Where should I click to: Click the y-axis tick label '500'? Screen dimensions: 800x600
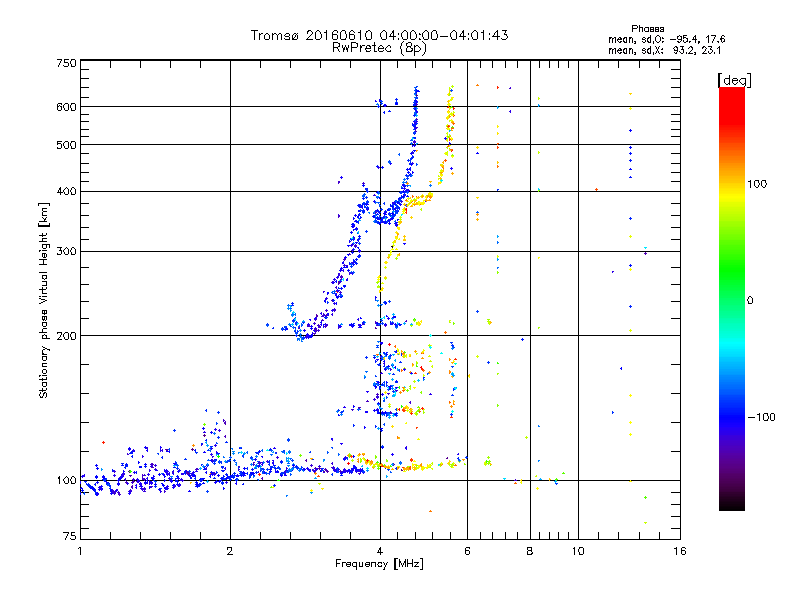(x=66, y=145)
